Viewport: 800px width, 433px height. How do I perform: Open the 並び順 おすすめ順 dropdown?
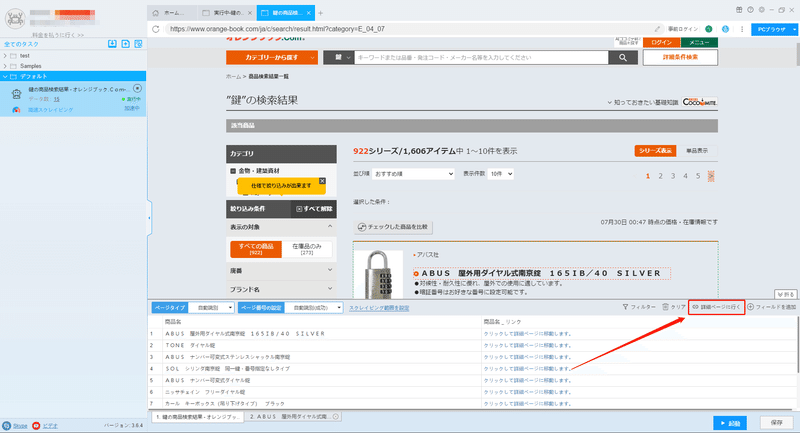(x=413, y=174)
